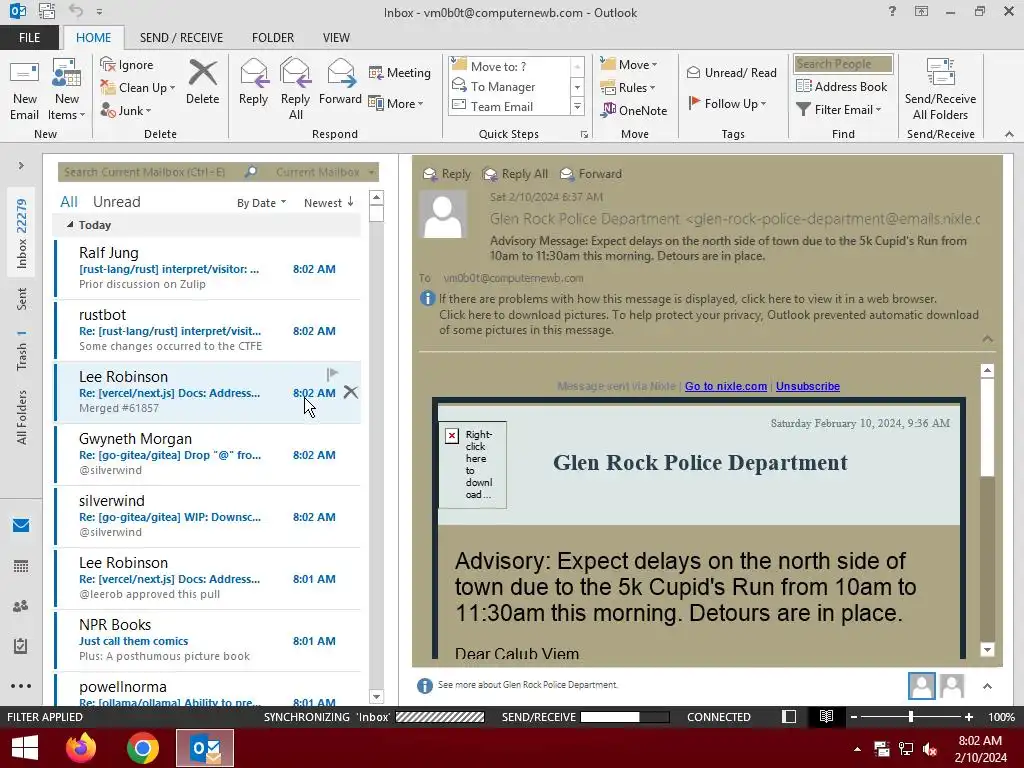The width and height of the screenshot is (1024, 768).
Task: Open the Ralf Jung email
Action: coord(208,268)
